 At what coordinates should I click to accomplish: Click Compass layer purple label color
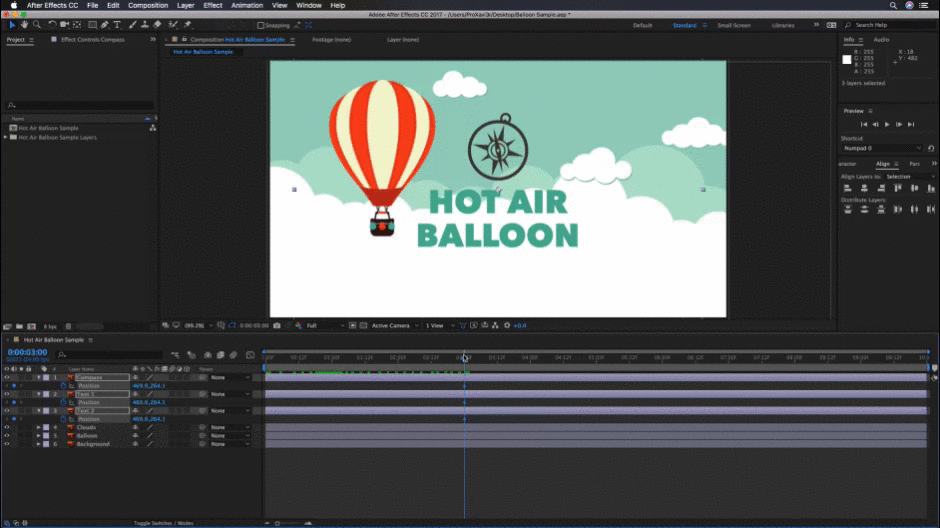point(46,378)
